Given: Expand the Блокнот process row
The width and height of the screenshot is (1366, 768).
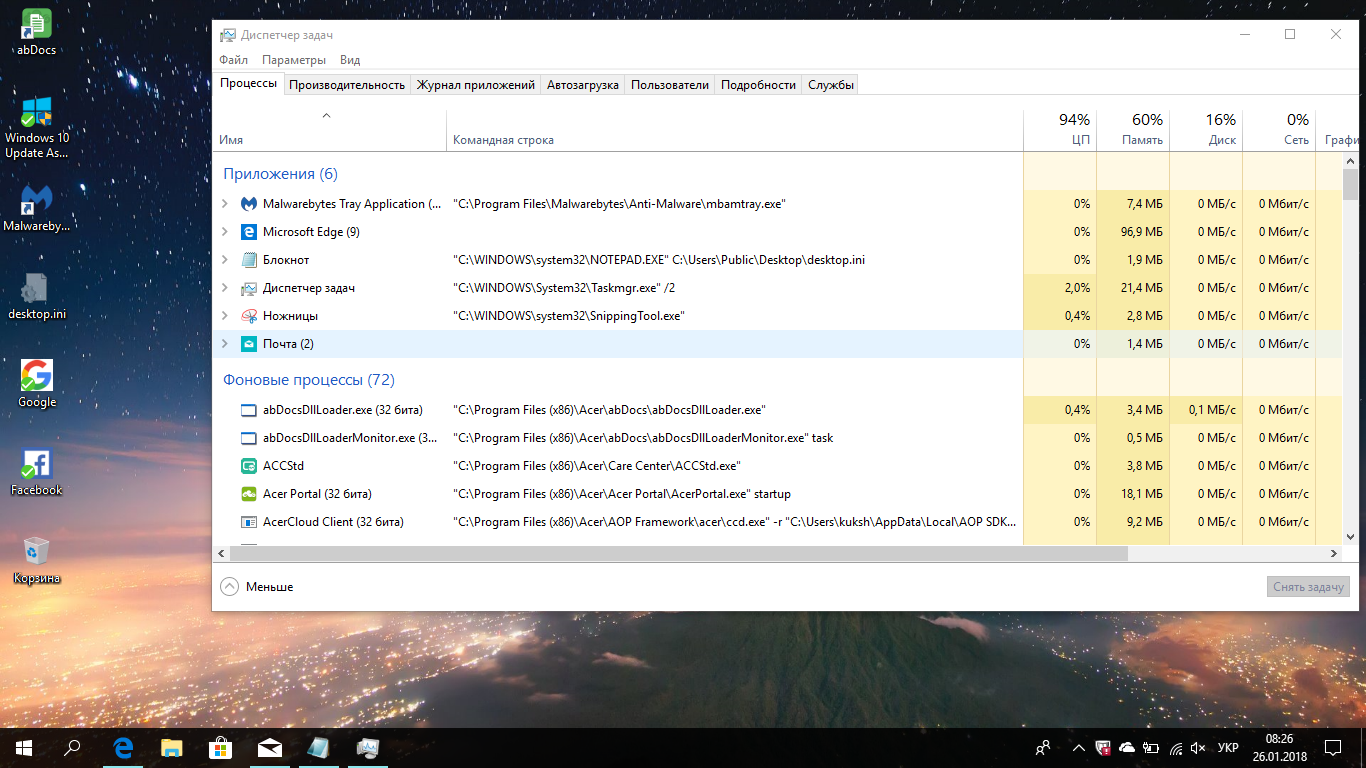Looking at the screenshot, I should (225, 260).
